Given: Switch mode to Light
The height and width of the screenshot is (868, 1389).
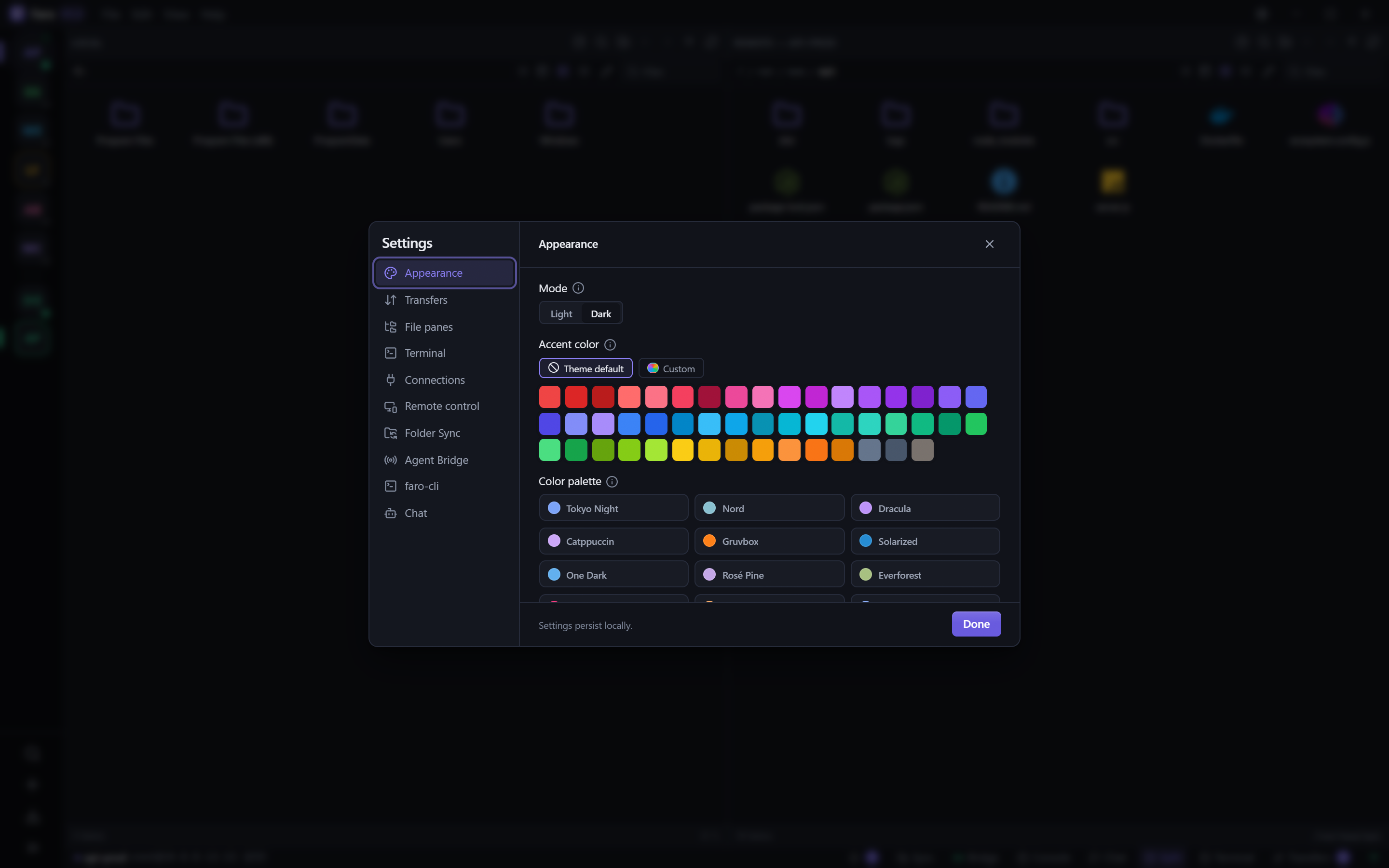Looking at the screenshot, I should (561, 313).
